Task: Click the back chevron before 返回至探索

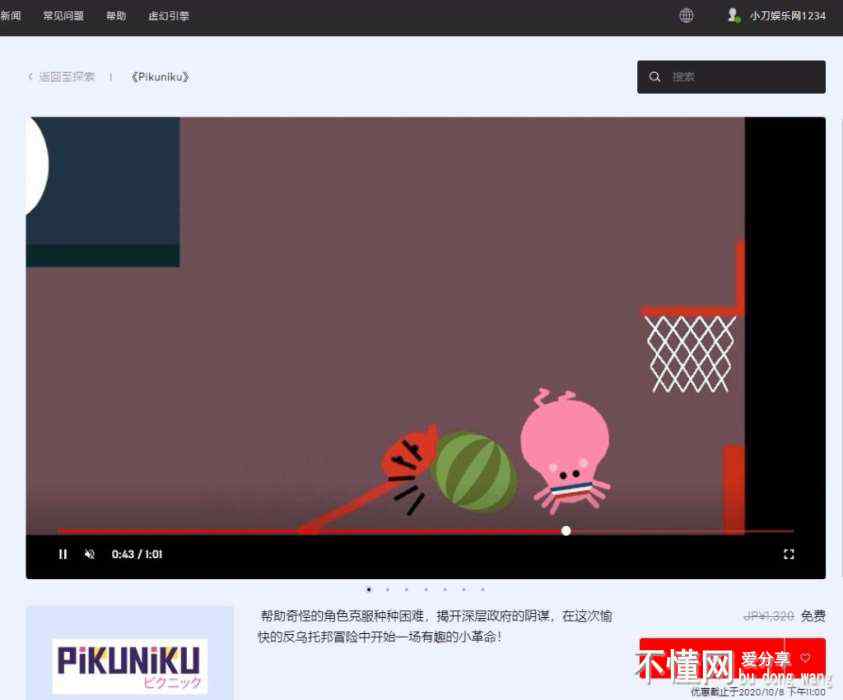Action: point(31,77)
